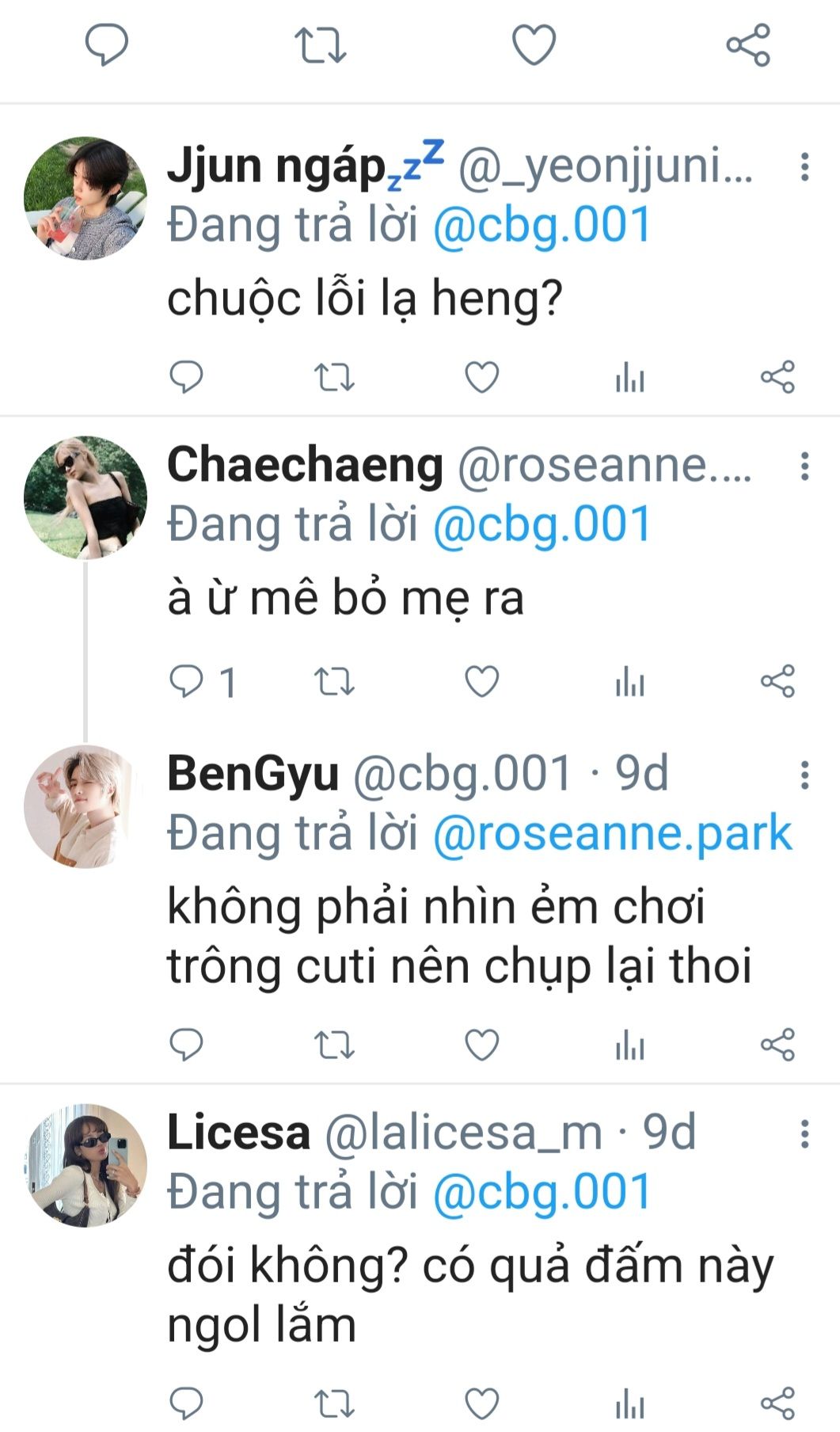Screen dimensions: 840x1432
Task: Open the @roseanne.park mention link
Action: point(612,832)
